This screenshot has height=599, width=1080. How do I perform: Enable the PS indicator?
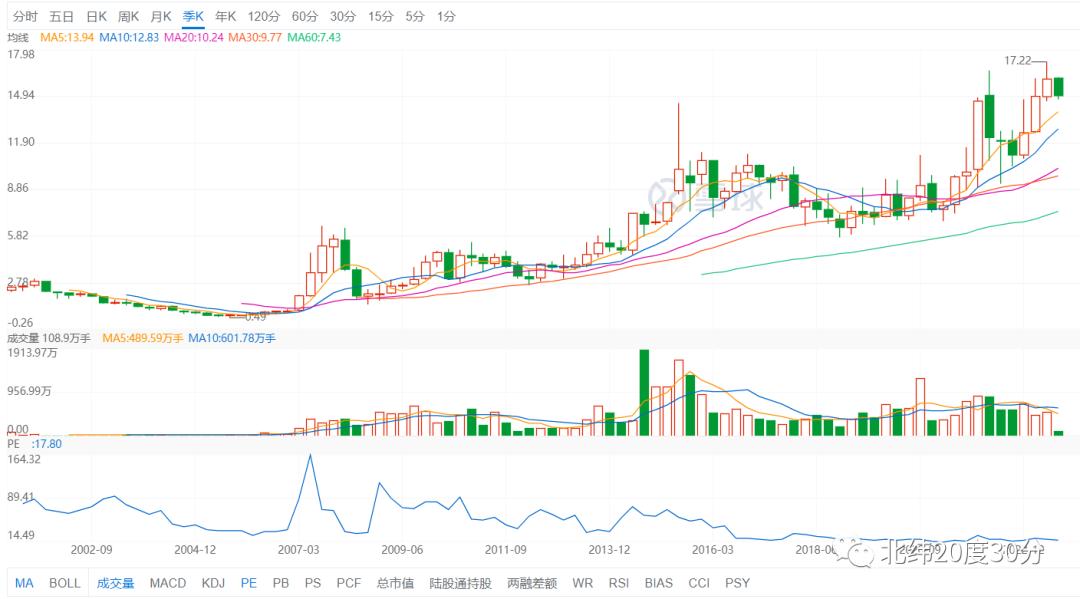(x=313, y=583)
